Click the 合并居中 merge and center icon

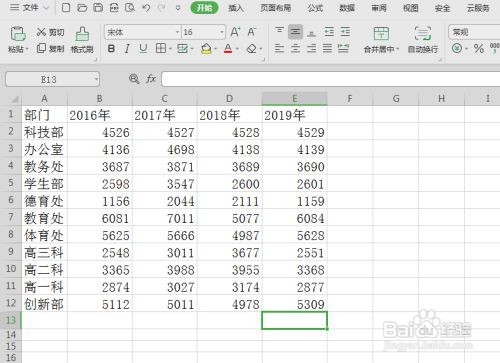click(381, 34)
